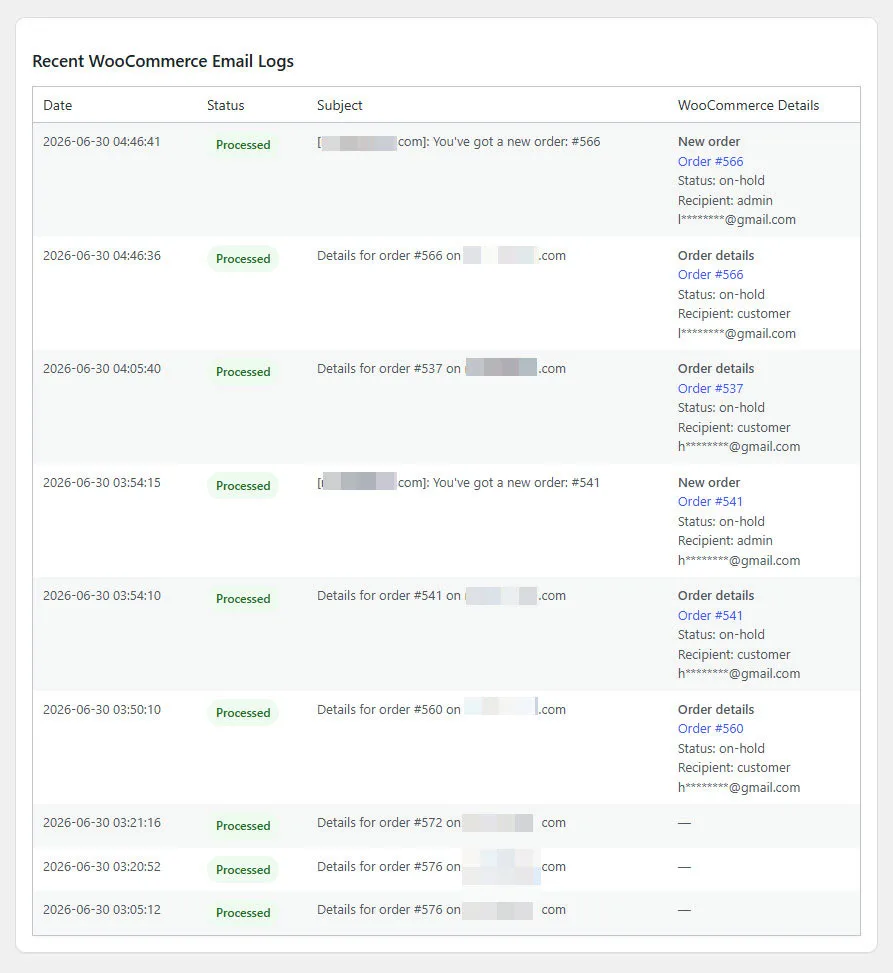Click subject 'You've got a new order: #566'
The height and width of the screenshot is (973, 893).
tap(516, 141)
